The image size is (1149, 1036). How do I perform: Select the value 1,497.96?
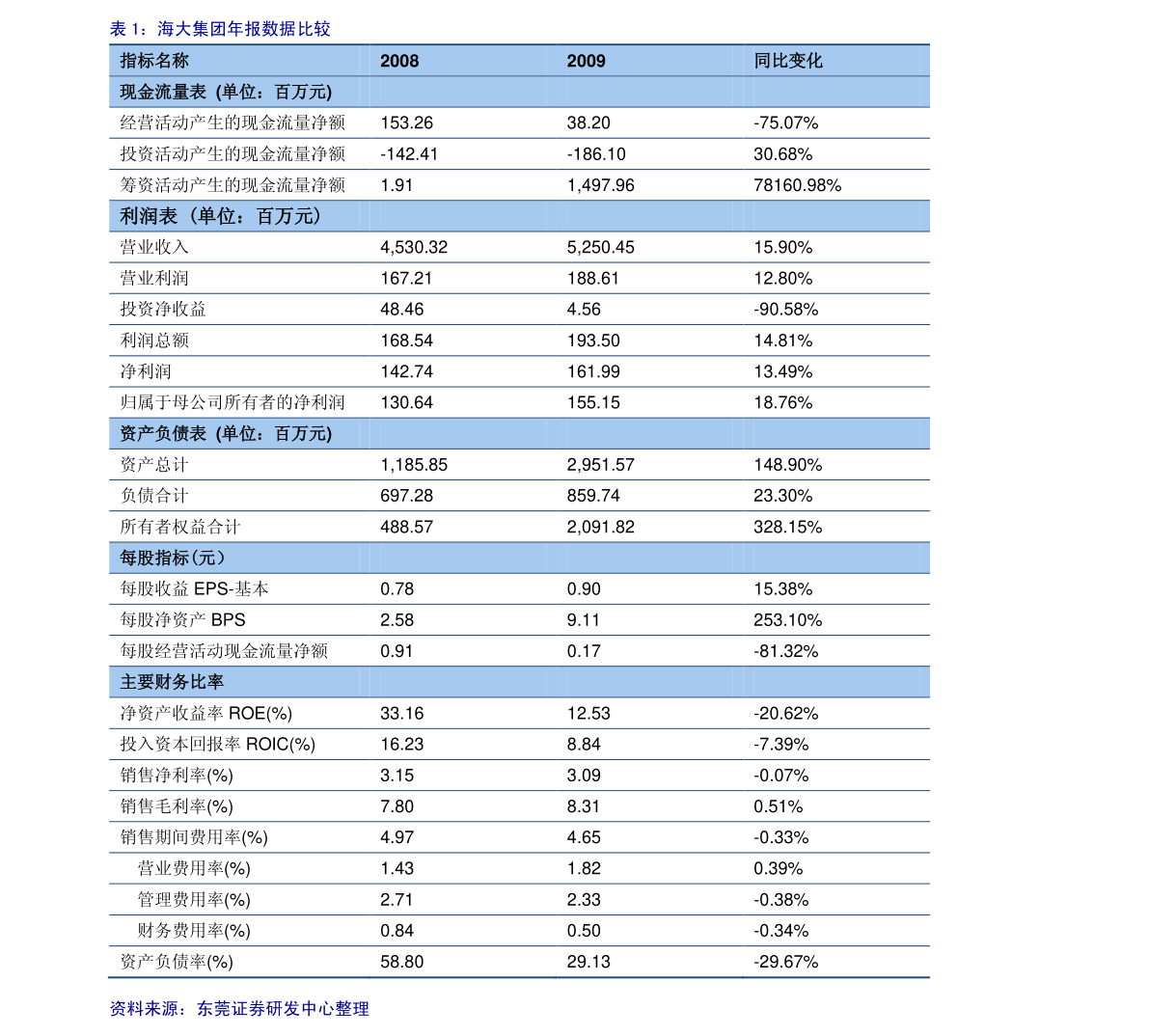pyautogui.click(x=601, y=185)
